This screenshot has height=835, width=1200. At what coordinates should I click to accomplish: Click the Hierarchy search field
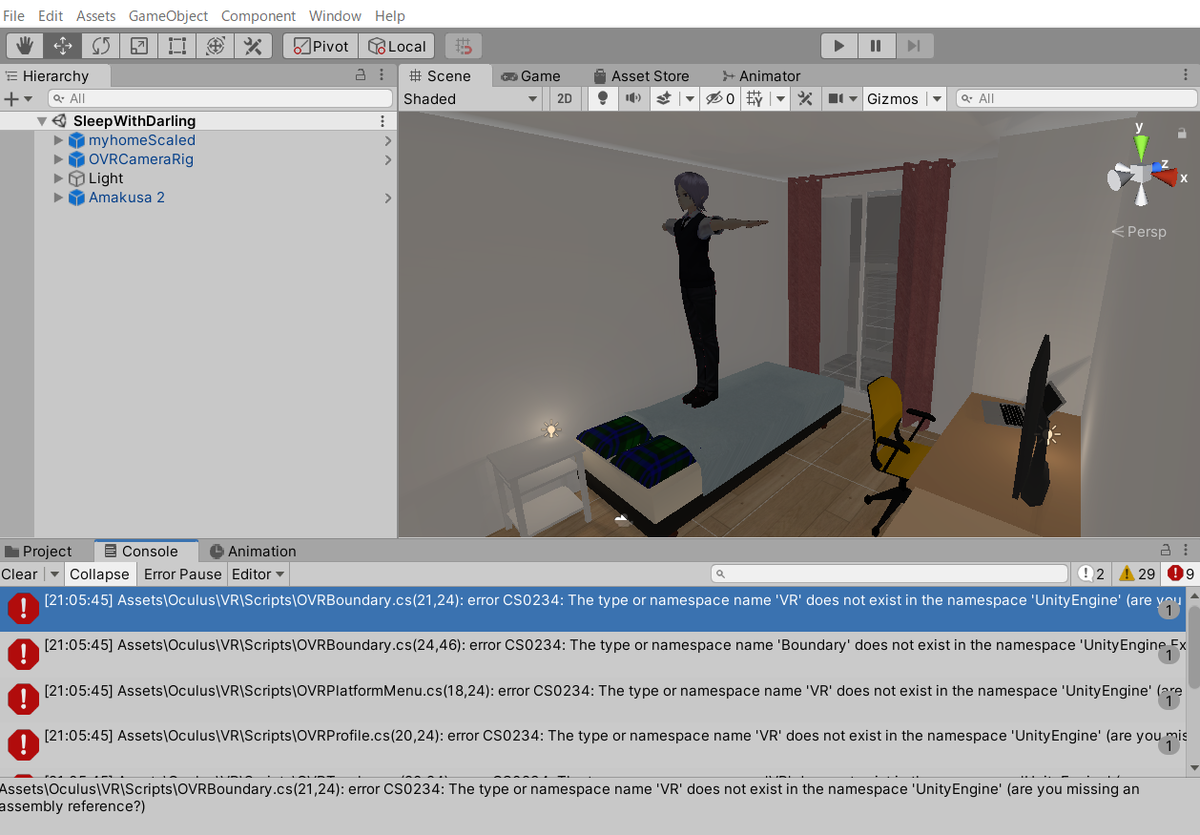tap(221, 99)
